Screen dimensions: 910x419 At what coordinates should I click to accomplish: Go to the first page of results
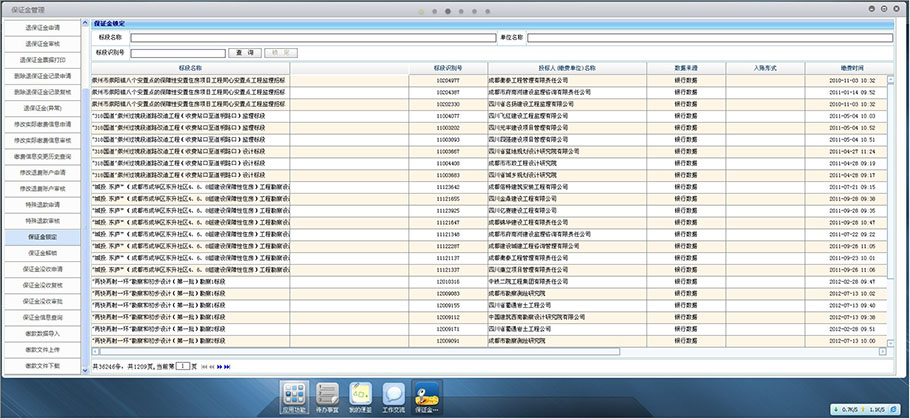(204, 367)
